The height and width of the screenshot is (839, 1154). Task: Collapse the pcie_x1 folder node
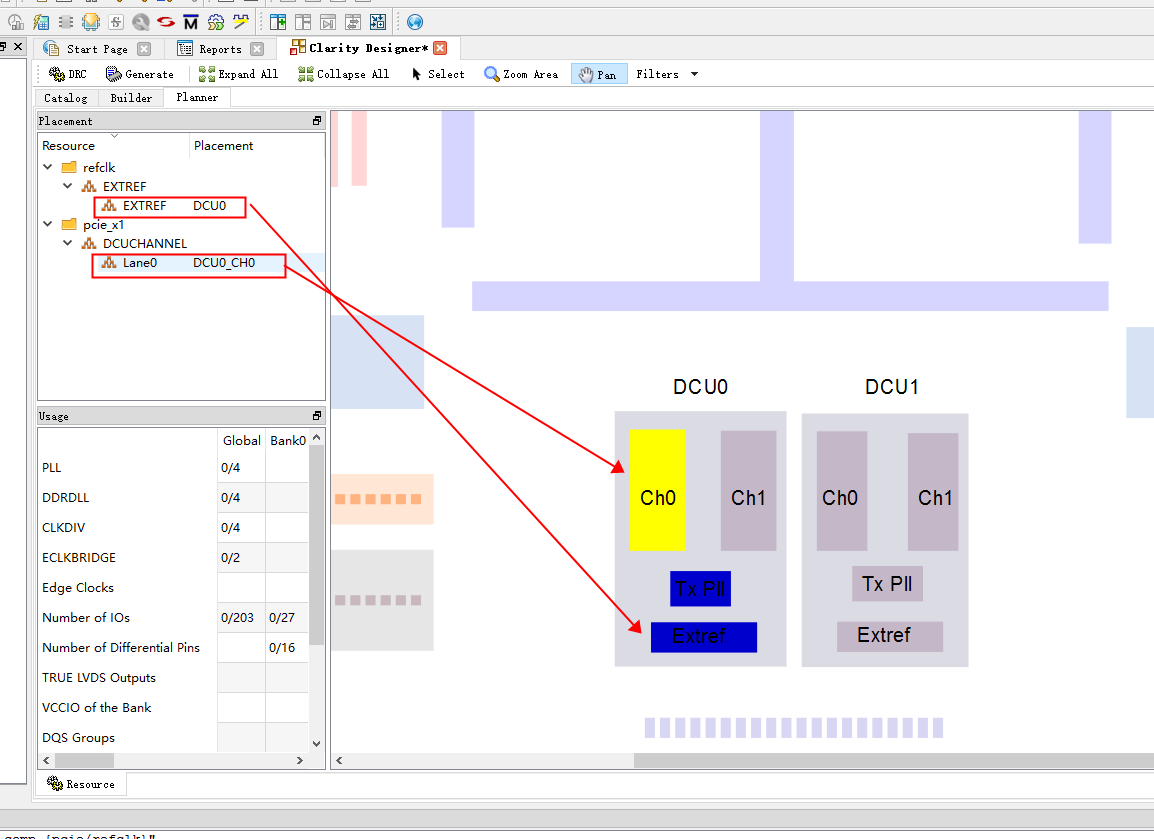[x=48, y=224]
